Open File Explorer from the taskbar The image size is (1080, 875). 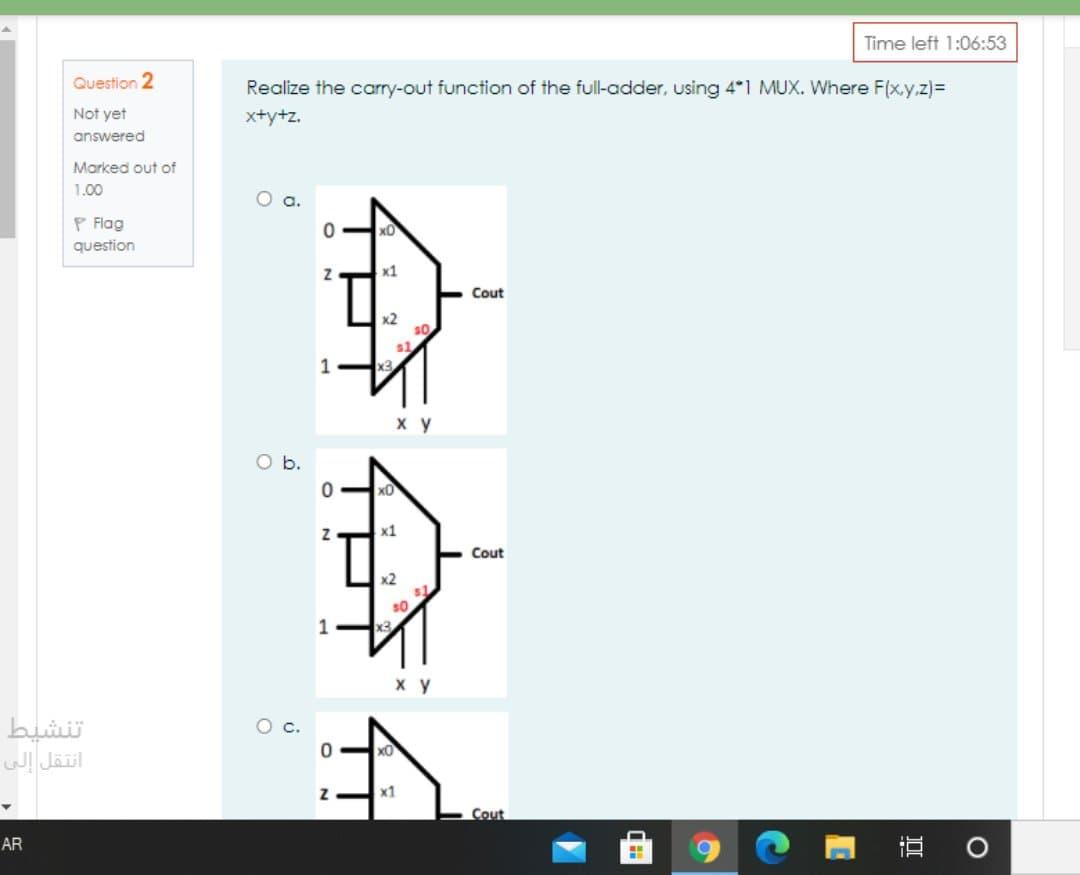[x=841, y=846]
